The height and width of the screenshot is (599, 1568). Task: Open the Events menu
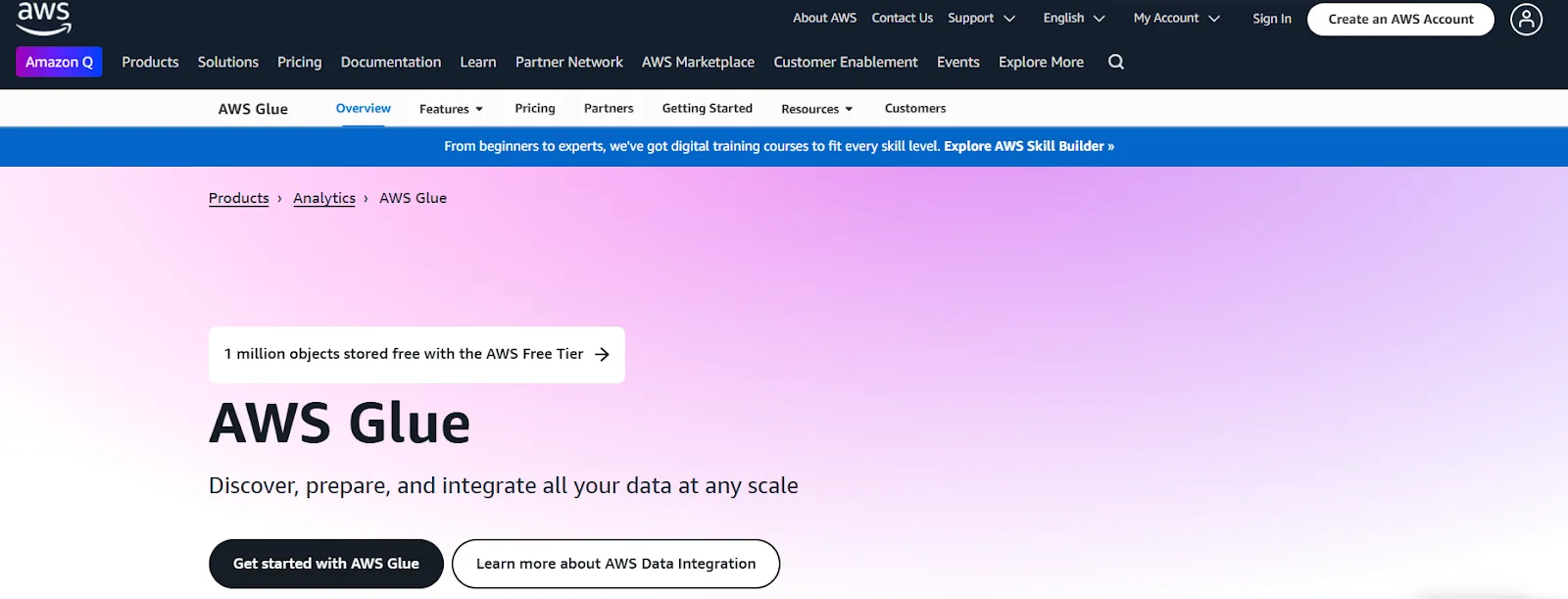click(958, 62)
